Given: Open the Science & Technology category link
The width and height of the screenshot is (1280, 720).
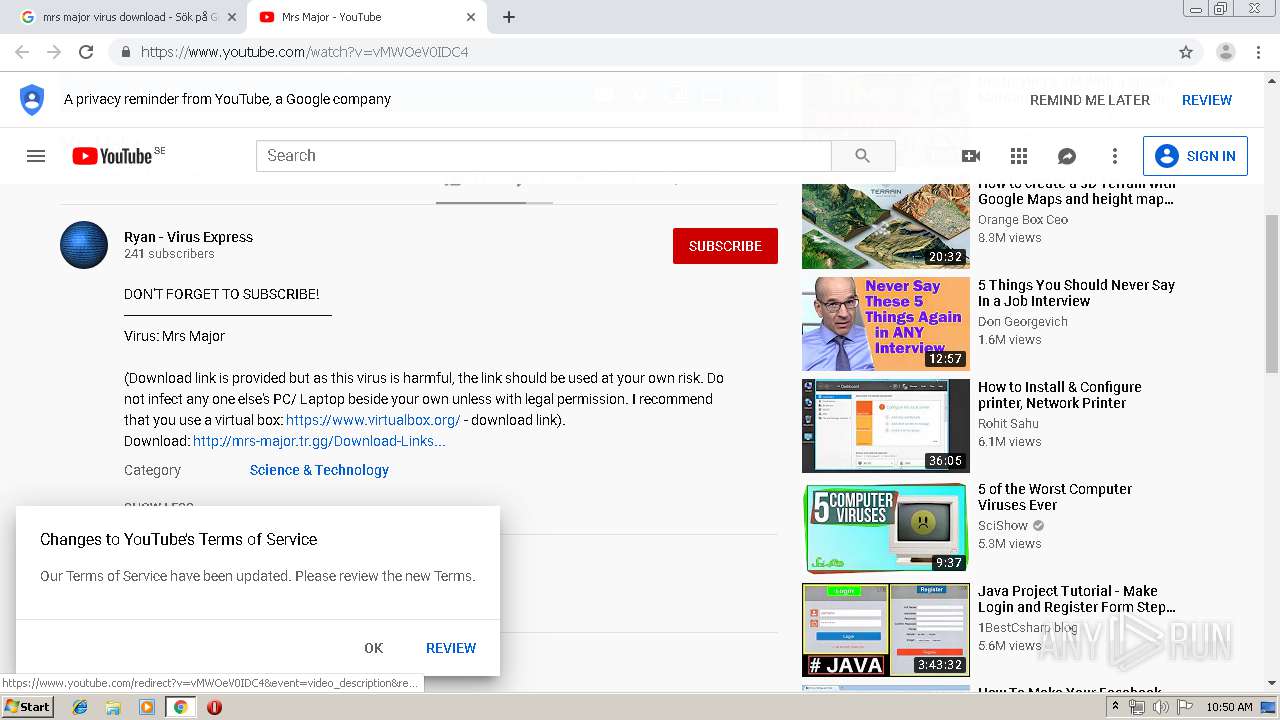Looking at the screenshot, I should 319,470.
